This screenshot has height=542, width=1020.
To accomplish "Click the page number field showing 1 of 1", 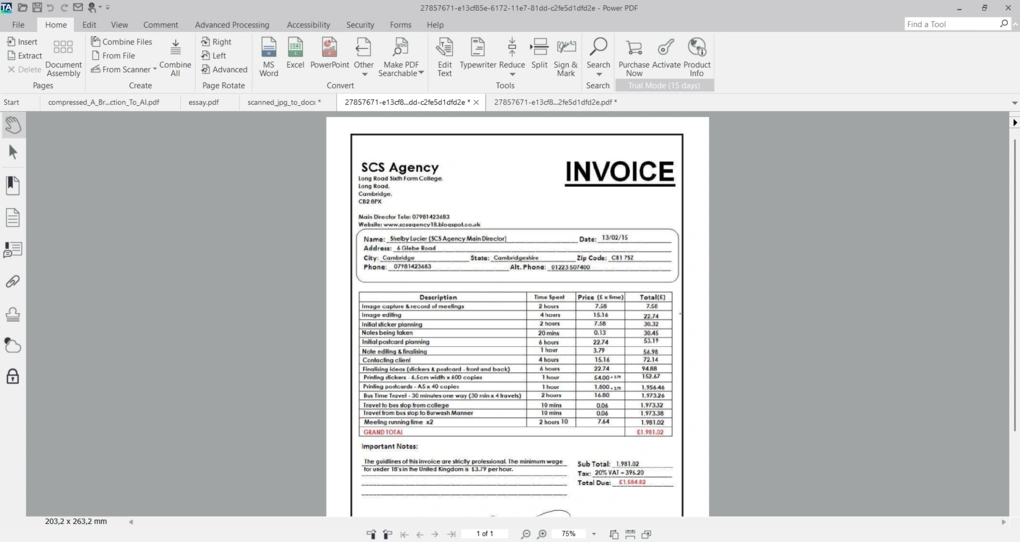I will click(x=485, y=534).
